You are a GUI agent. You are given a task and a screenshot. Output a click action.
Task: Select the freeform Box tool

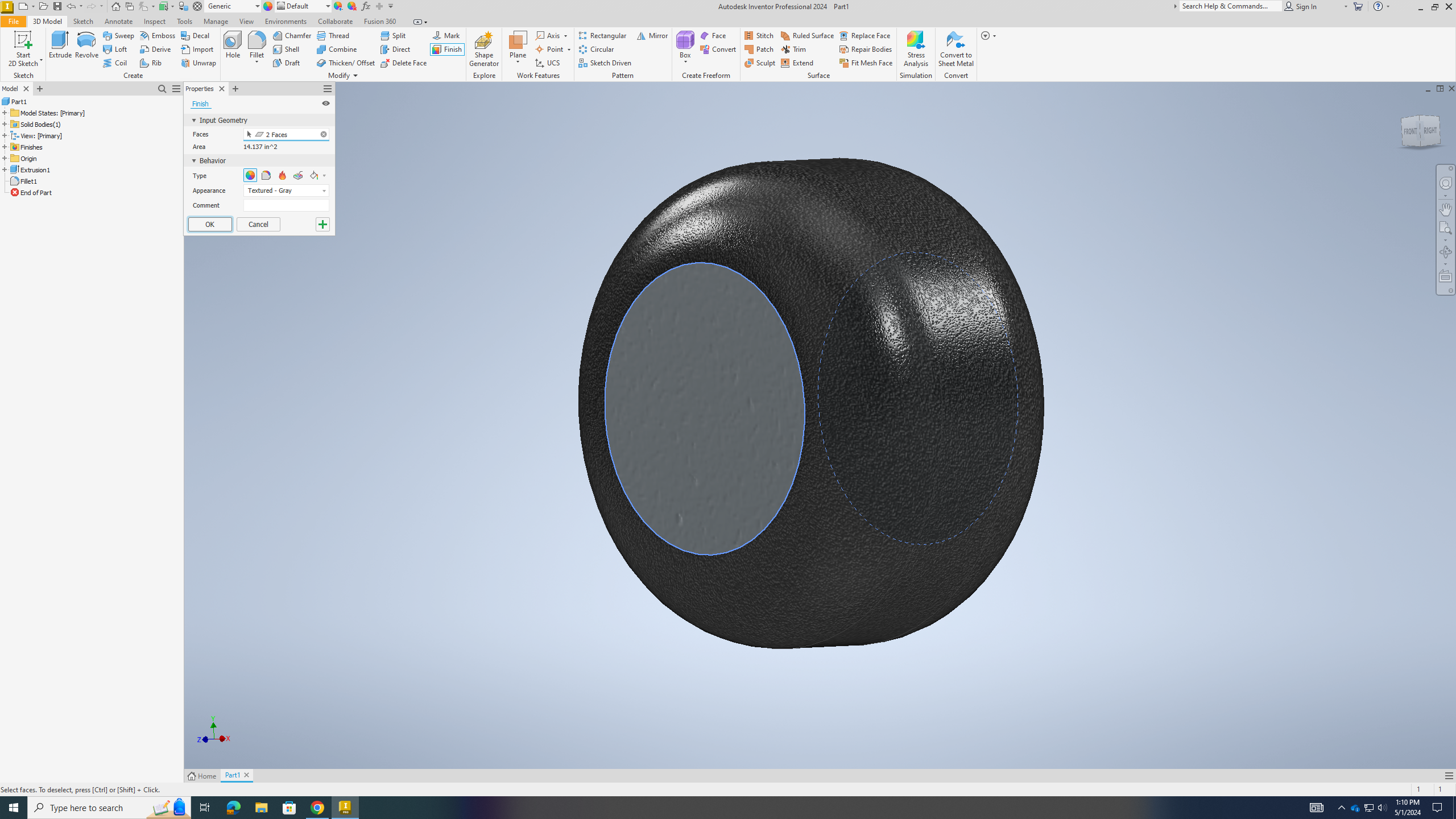click(x=685, y=44)
